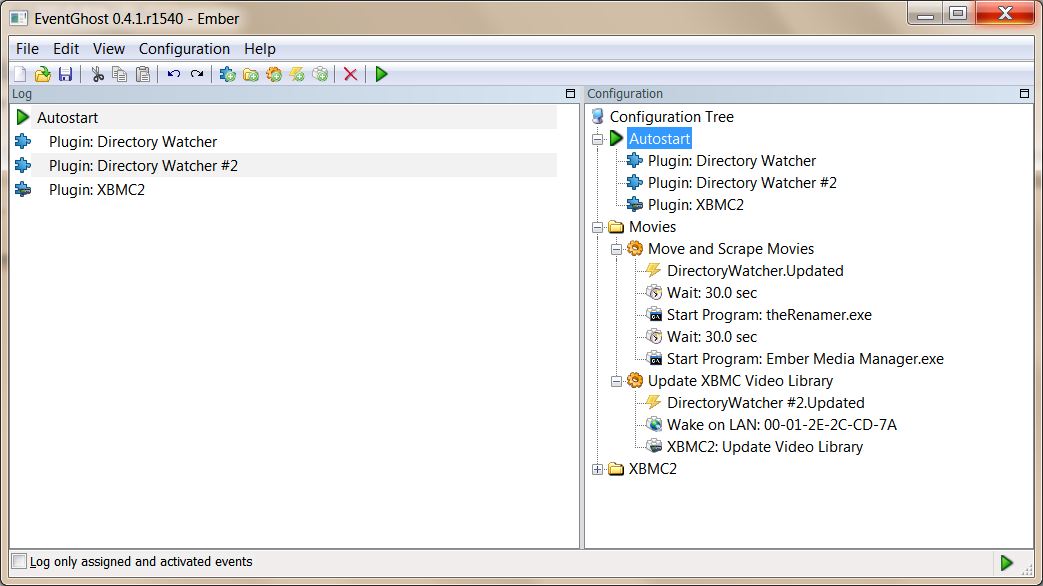
Task: Click the red X delete toolbar icon
Action: tap(351, 74)
